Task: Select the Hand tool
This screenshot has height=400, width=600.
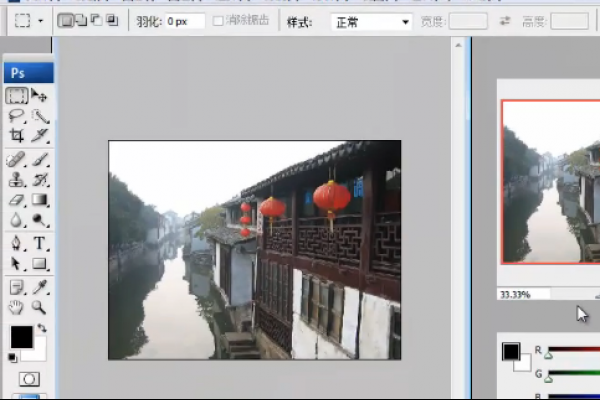Action: pyautogui.click(x=16, y=307)
